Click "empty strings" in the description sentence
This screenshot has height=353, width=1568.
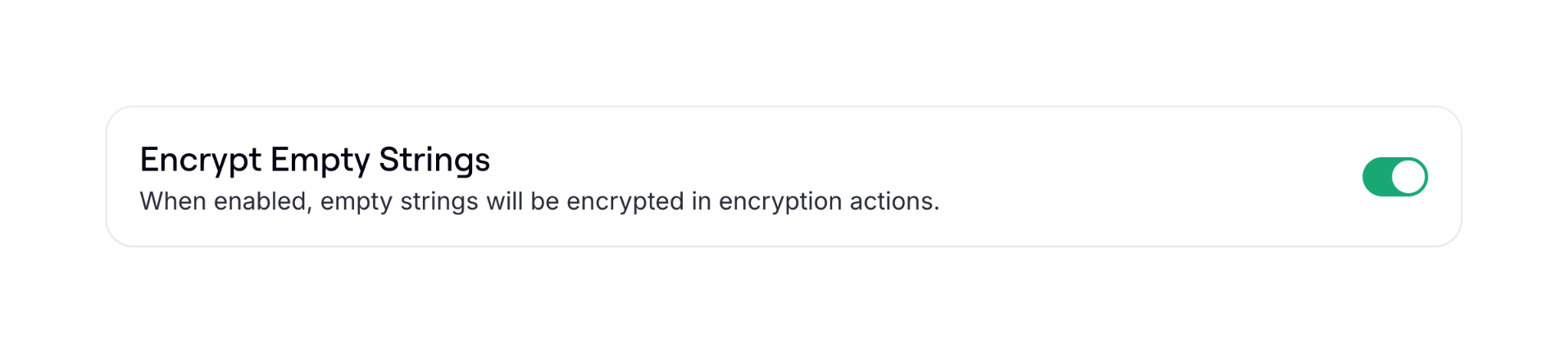399,201
